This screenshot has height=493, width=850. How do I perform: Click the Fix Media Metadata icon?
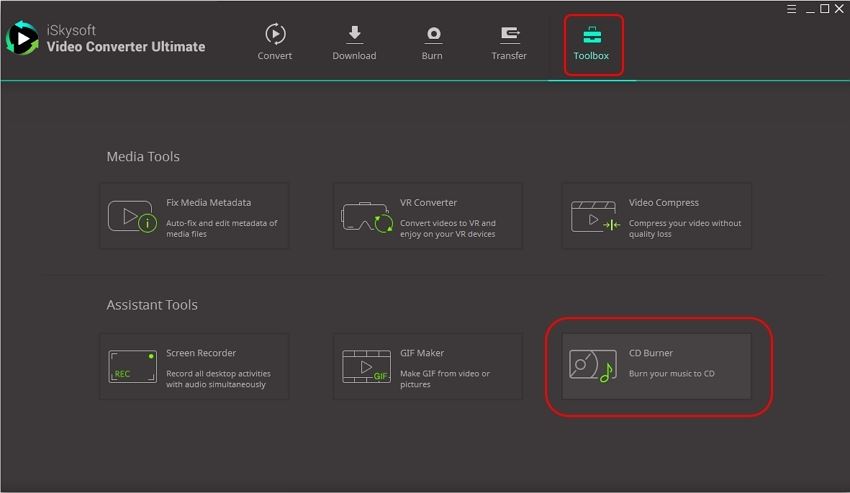pyautogui.click(x=132, y=216)
